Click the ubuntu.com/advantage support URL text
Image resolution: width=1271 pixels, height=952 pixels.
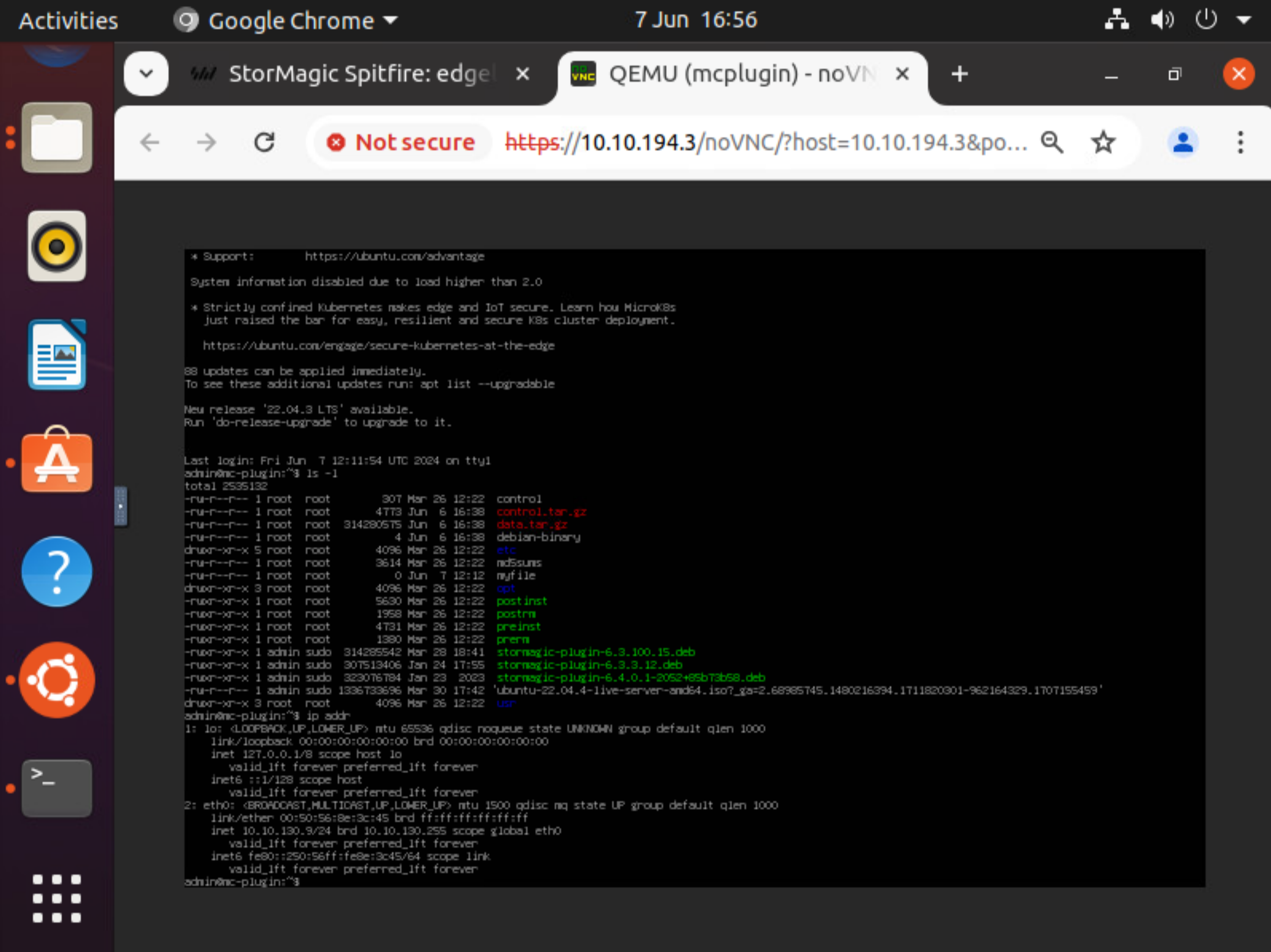(x=394, y=256)
